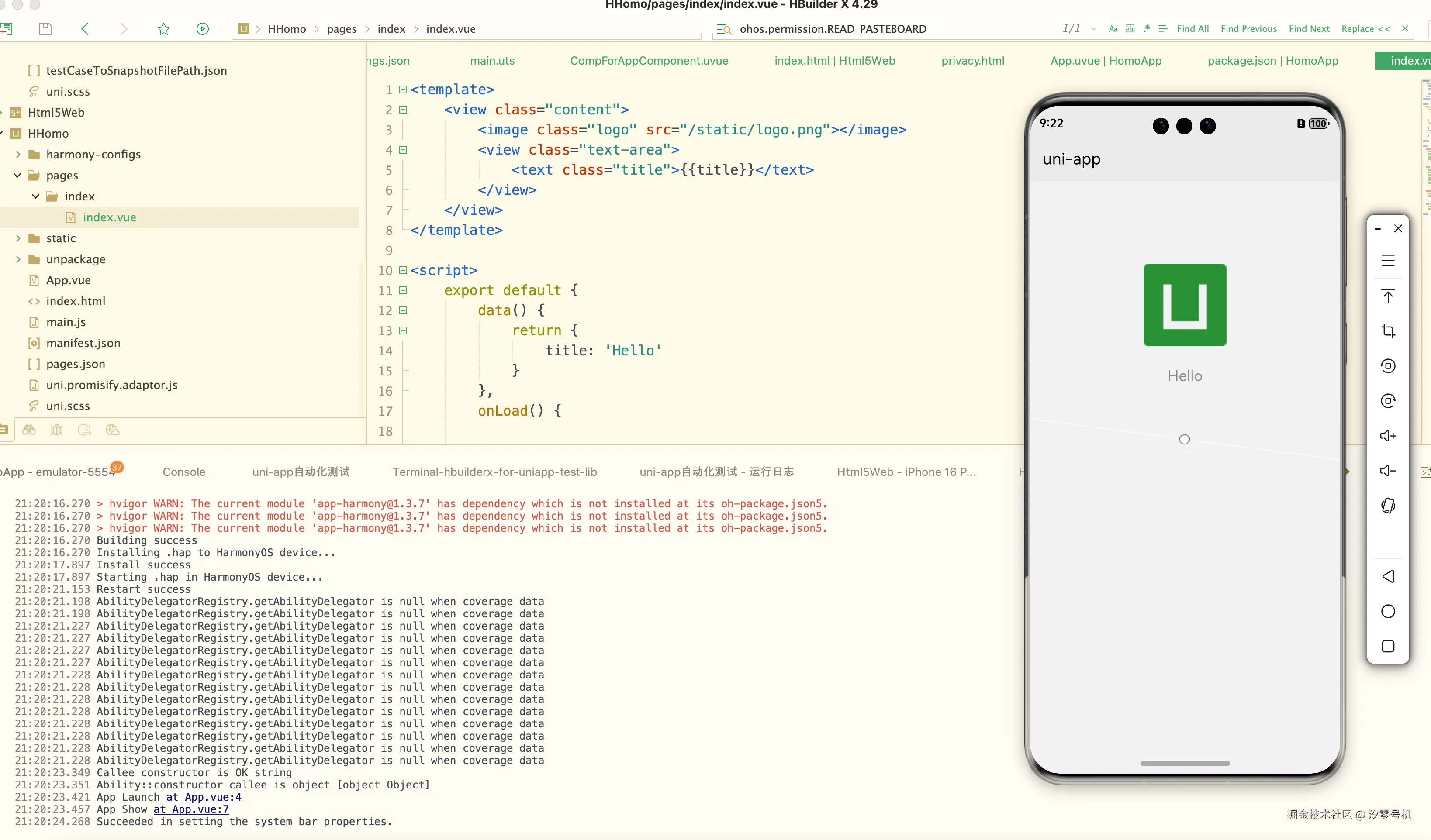This screenshot has height=840, width=1431.
Task: Click the bookmark star icon
Action: pos(163,29)
